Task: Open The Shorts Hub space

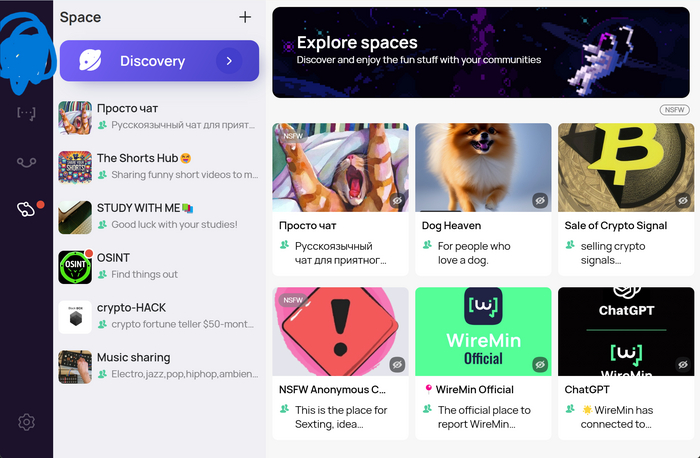Action: click(x=159, y=167)
